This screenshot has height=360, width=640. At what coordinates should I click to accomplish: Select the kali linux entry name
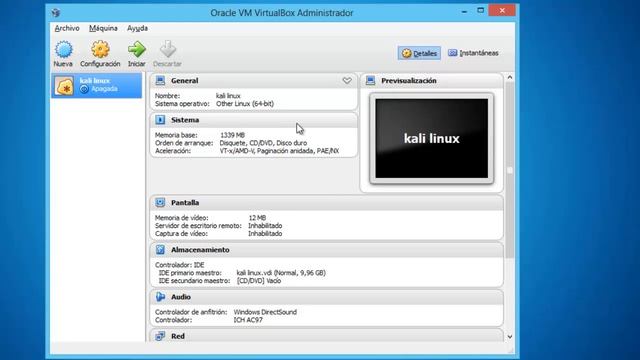point(95,81)
